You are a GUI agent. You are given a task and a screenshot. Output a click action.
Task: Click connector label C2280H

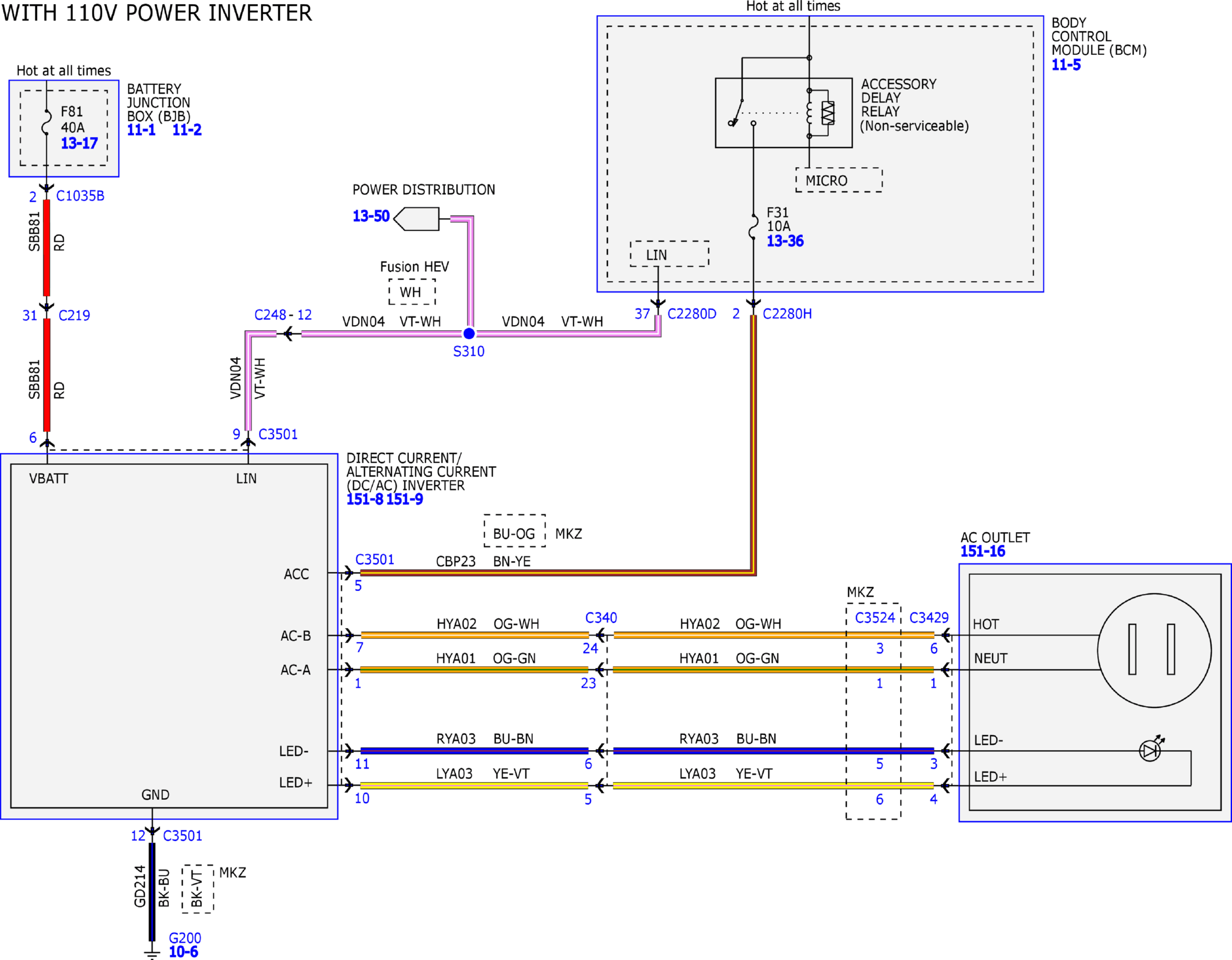click(787, 313)
